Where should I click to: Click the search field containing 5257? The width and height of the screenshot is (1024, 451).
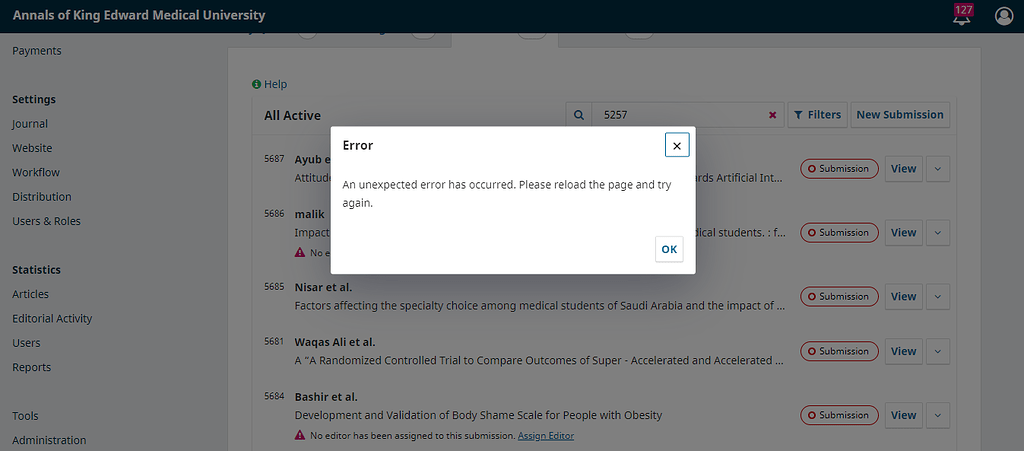click(x=680, y=115)
